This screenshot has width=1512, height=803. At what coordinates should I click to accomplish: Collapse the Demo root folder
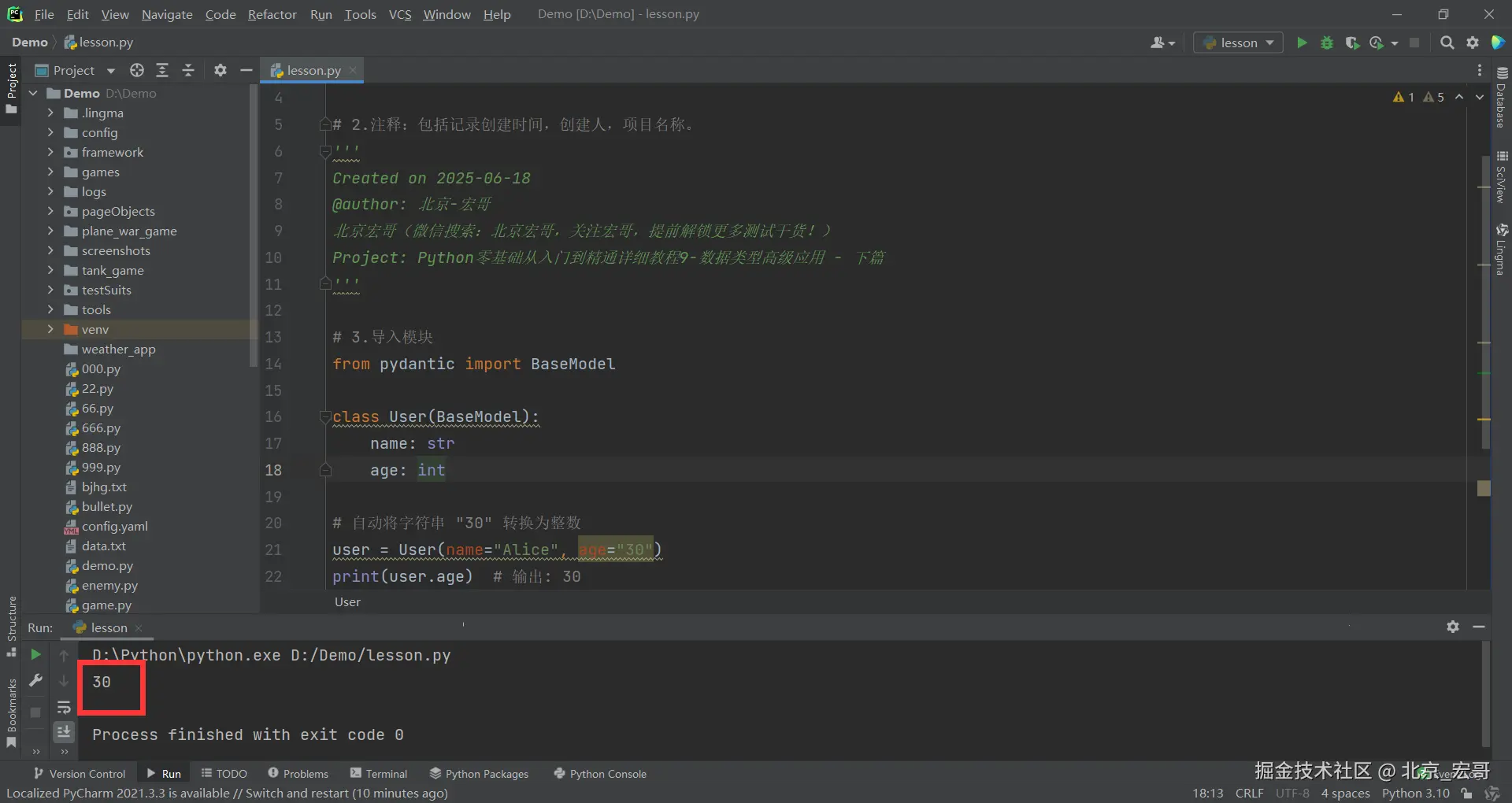click(34, 93)
